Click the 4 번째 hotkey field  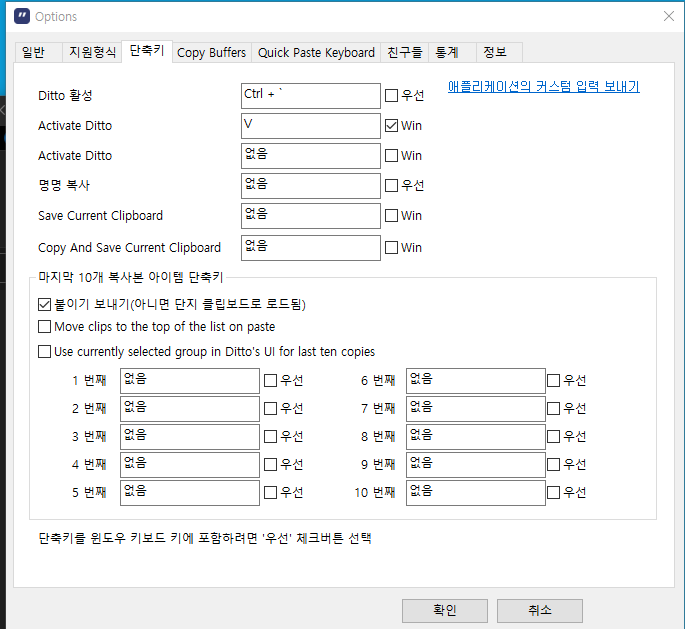[190, 465]
